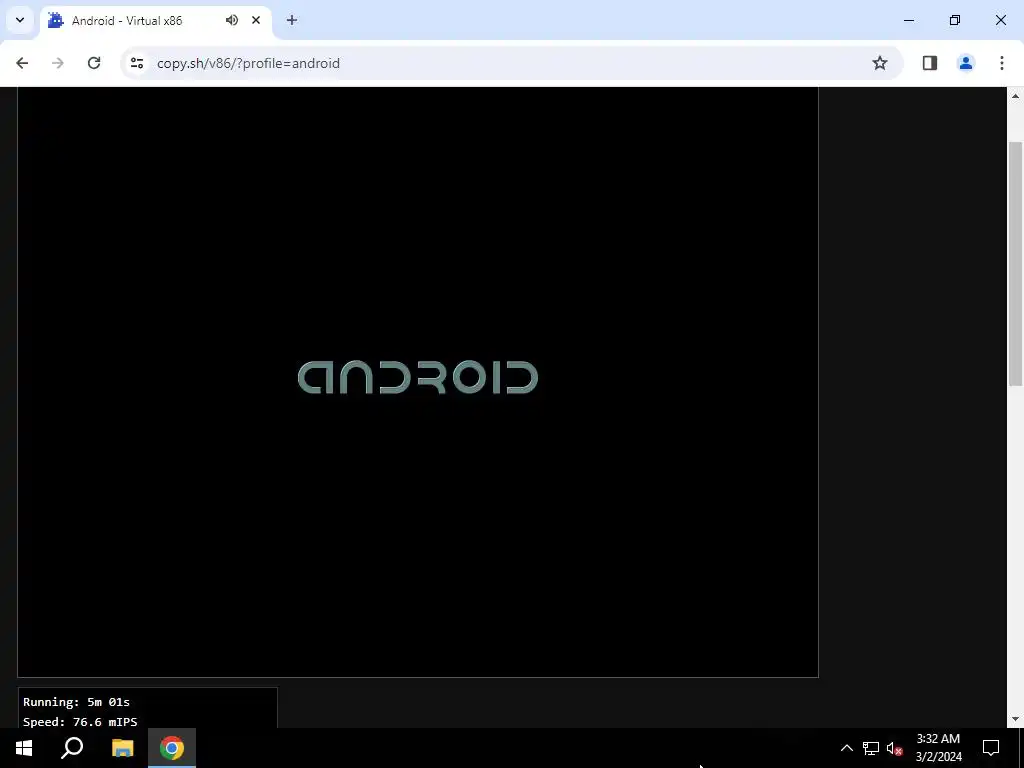The height and width of the screenshot is (768, 1024).
Task: Restore down the Chrome window
Action: pyautogui.click(x=955, y=20)
